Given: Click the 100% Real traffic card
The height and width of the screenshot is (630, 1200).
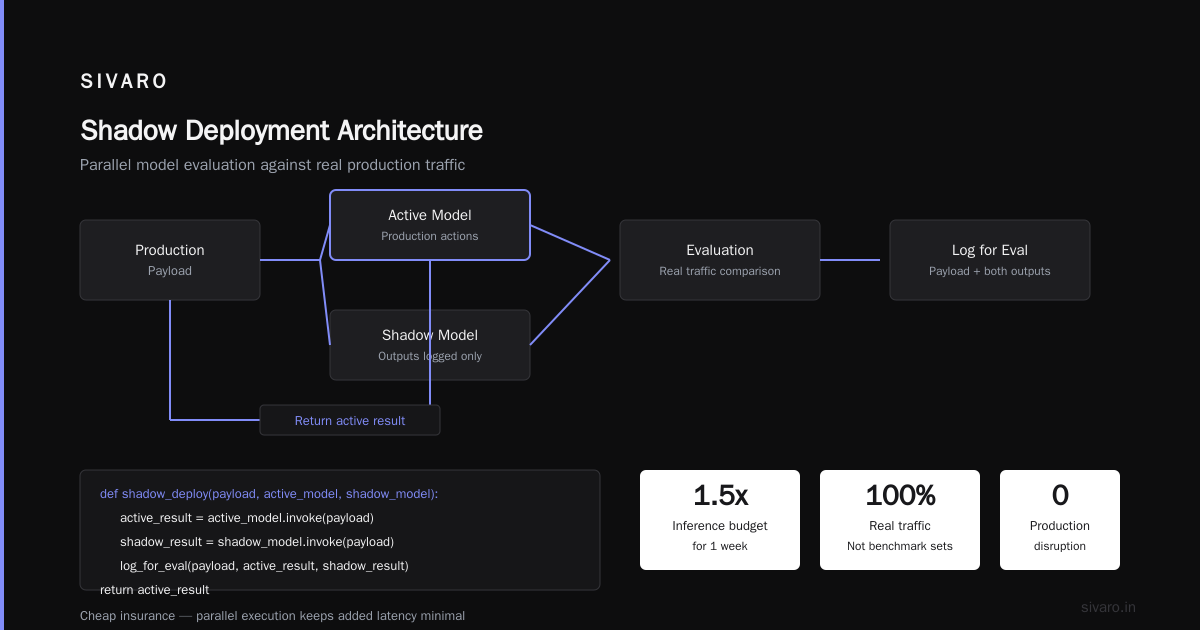Looking at the screenshot, I should [900, 520].
